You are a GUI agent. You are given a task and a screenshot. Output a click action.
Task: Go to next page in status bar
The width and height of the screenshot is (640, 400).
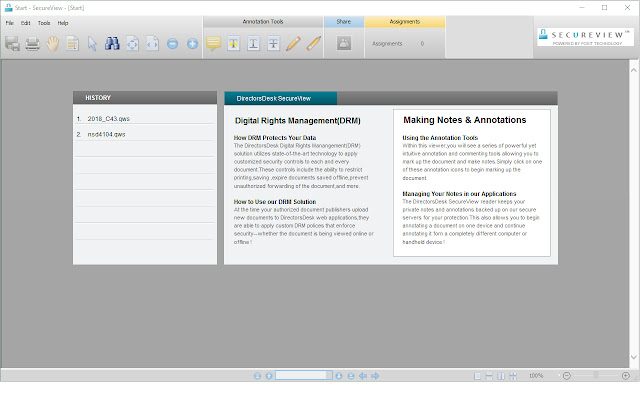coord(339,376)
